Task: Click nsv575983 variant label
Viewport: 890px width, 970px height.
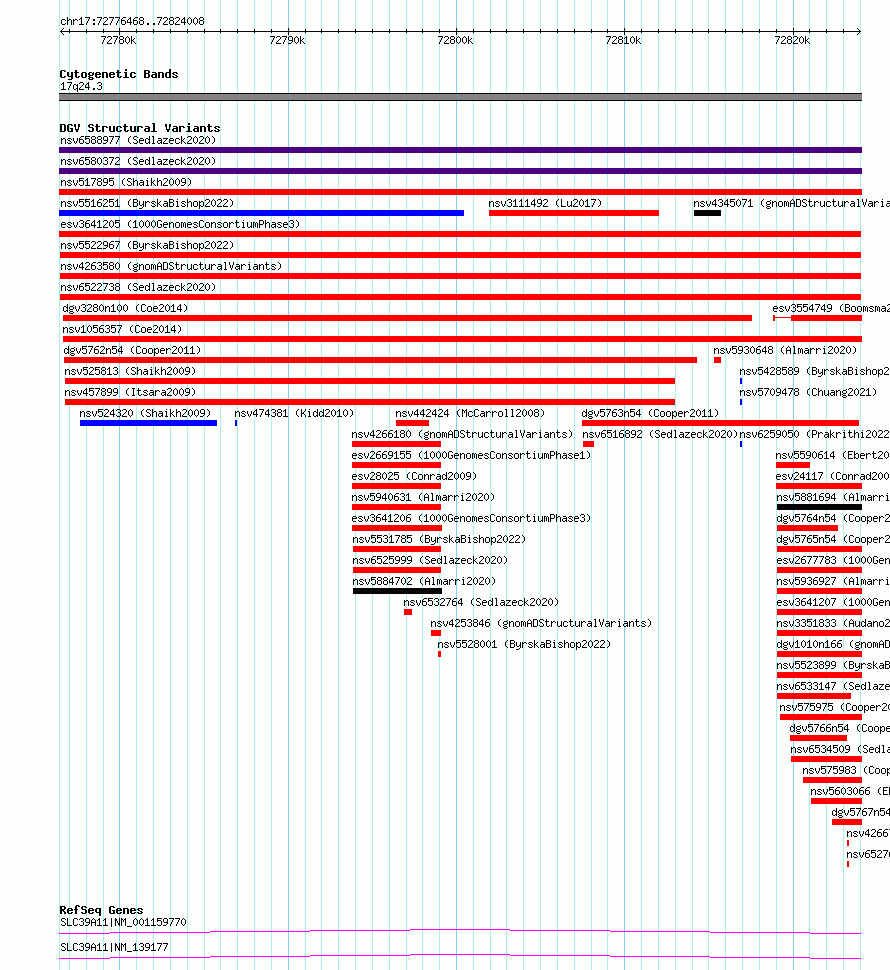Action: pyautogui.click(x=846, y=771)
